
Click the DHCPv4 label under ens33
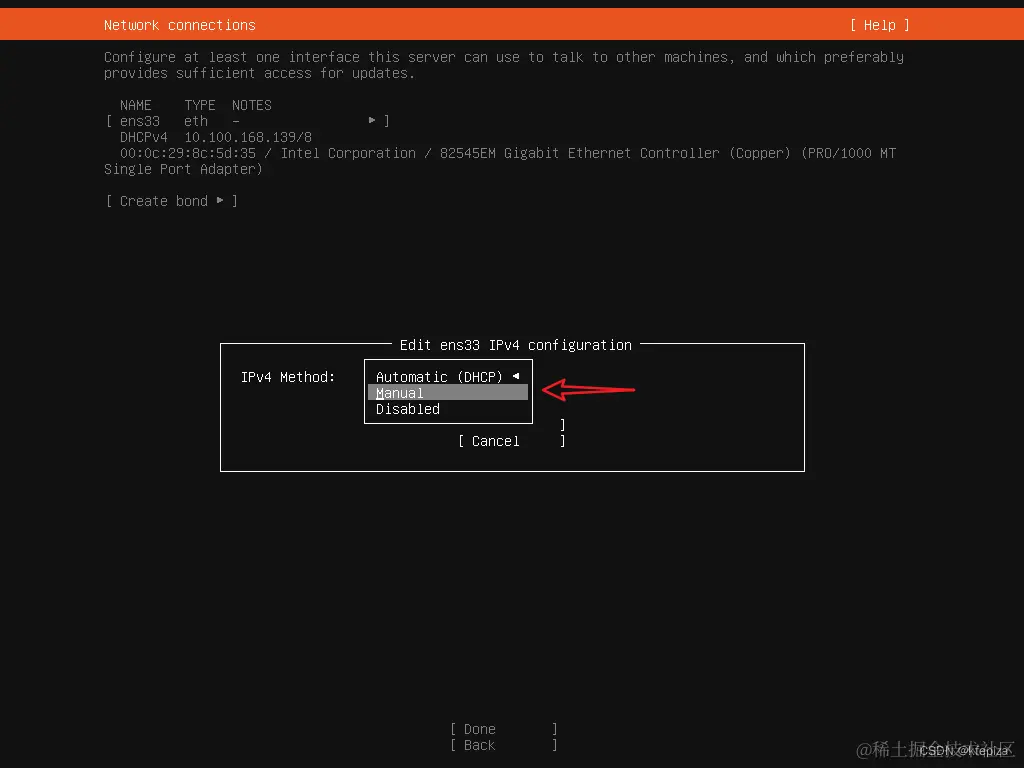(144, 137)
